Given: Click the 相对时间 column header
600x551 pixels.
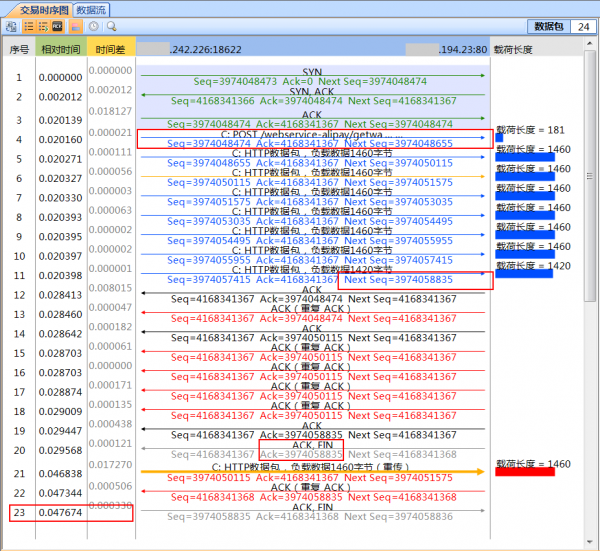Looking at the screenshot, I should pyautogui.click(x=61, y=49).
